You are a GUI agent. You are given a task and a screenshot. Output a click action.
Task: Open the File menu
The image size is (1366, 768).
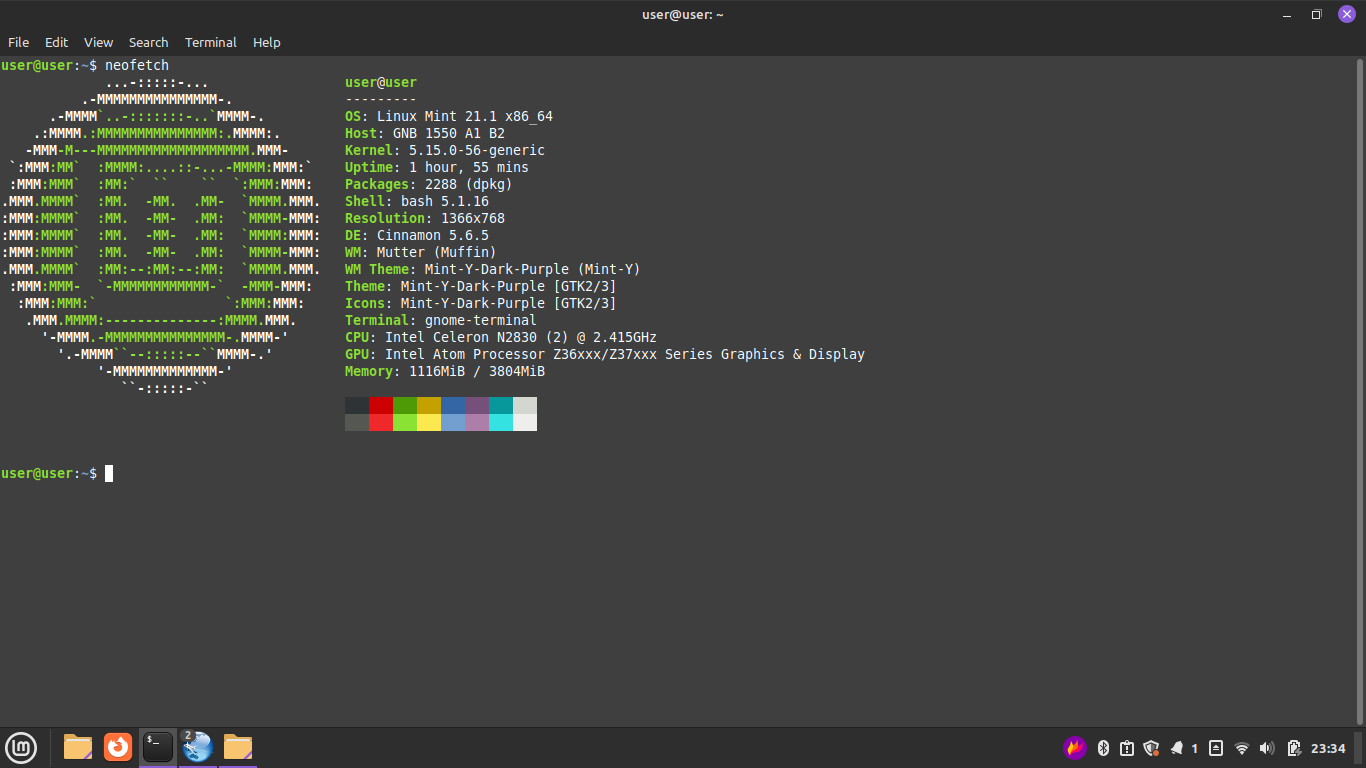tap(18, 43)
